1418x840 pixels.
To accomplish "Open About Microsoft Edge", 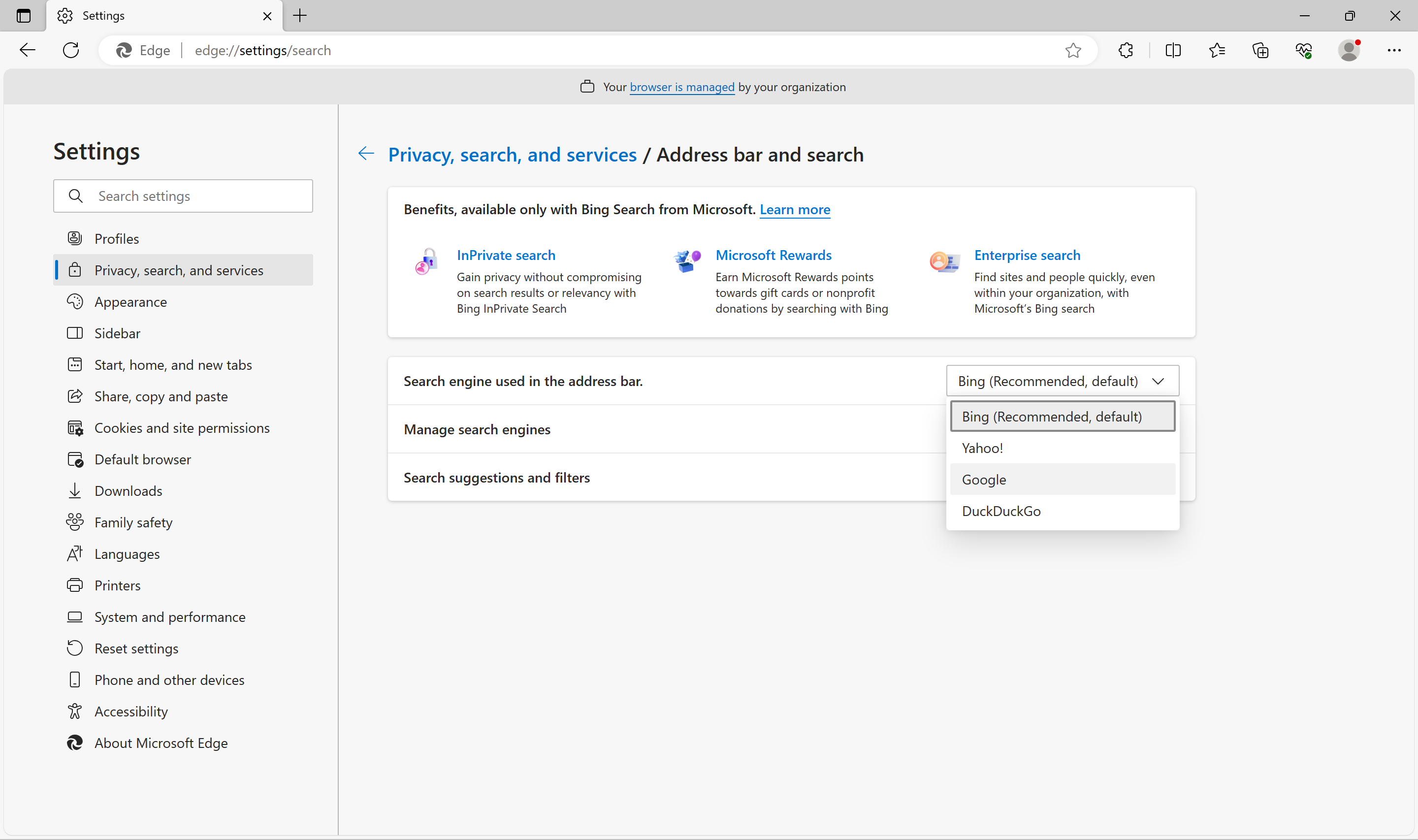I will (x=183, y=743).
